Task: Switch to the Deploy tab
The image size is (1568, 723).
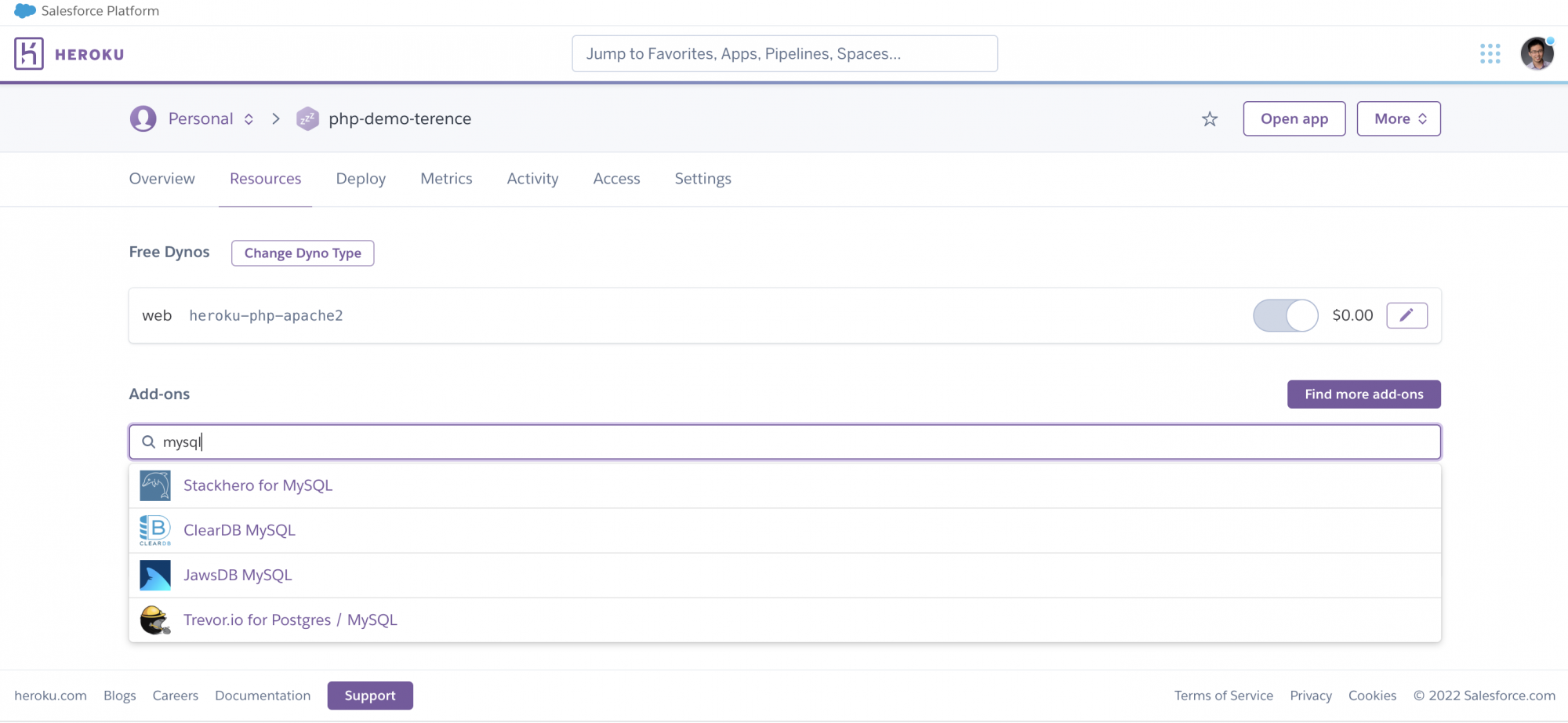Action: coord(361,179)
